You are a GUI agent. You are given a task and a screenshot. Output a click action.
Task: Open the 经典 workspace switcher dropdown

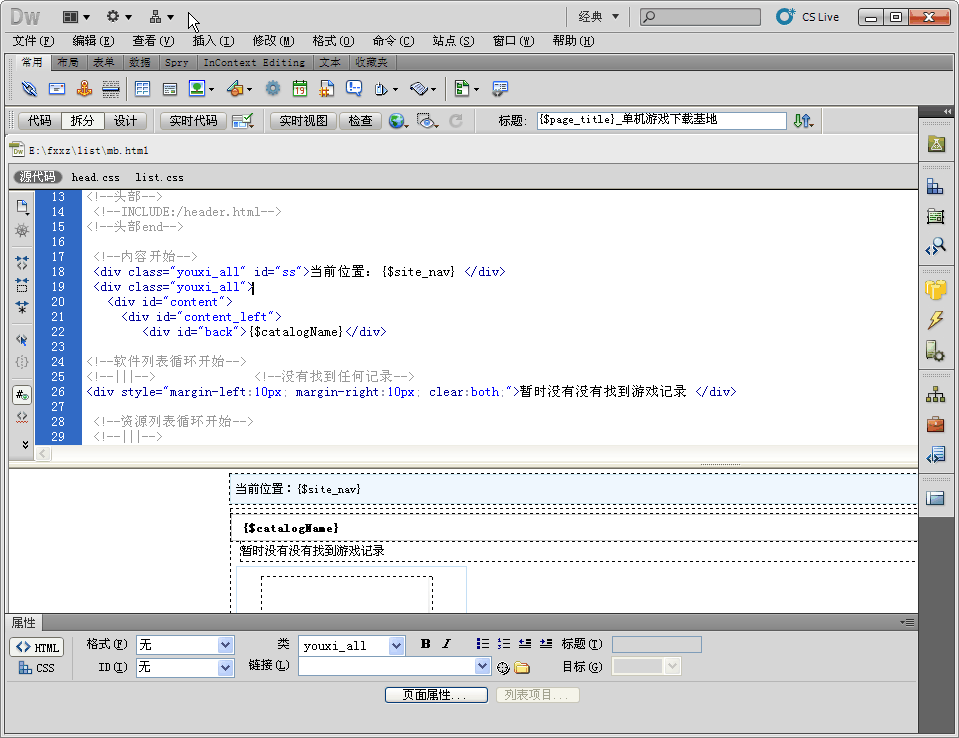(x=599, y=17)
